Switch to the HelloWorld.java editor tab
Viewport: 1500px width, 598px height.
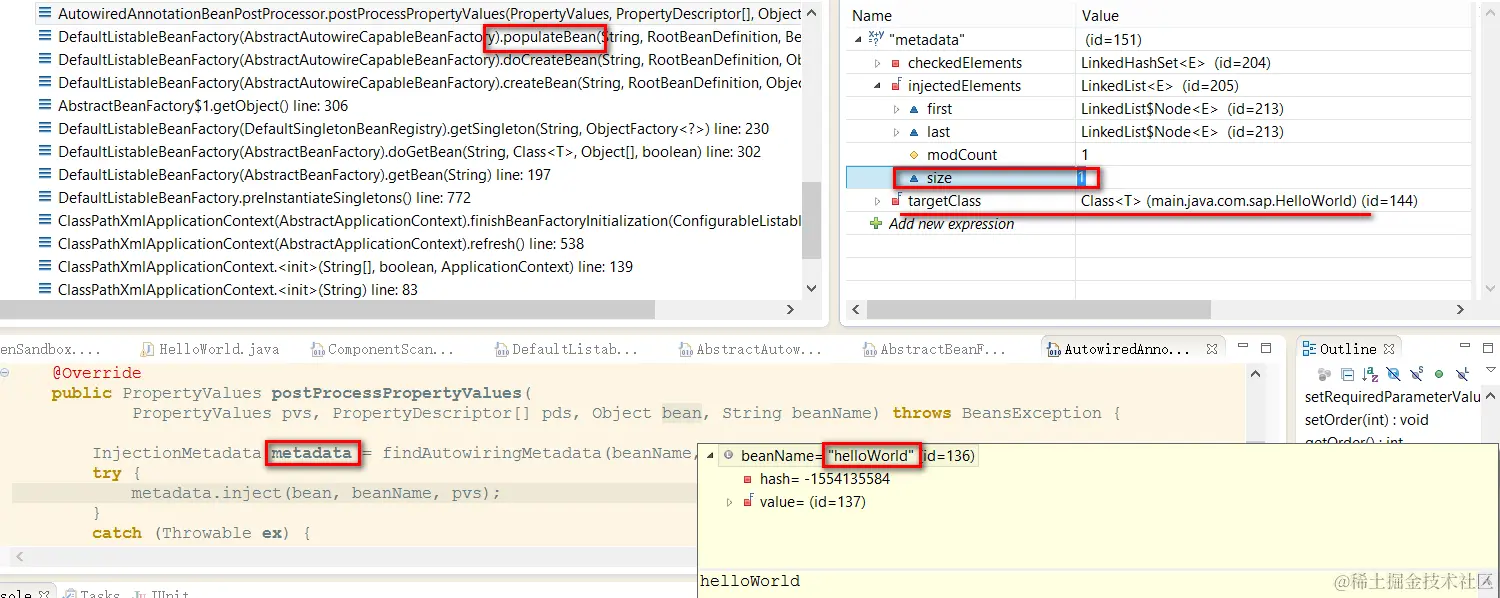click(210, 349)
